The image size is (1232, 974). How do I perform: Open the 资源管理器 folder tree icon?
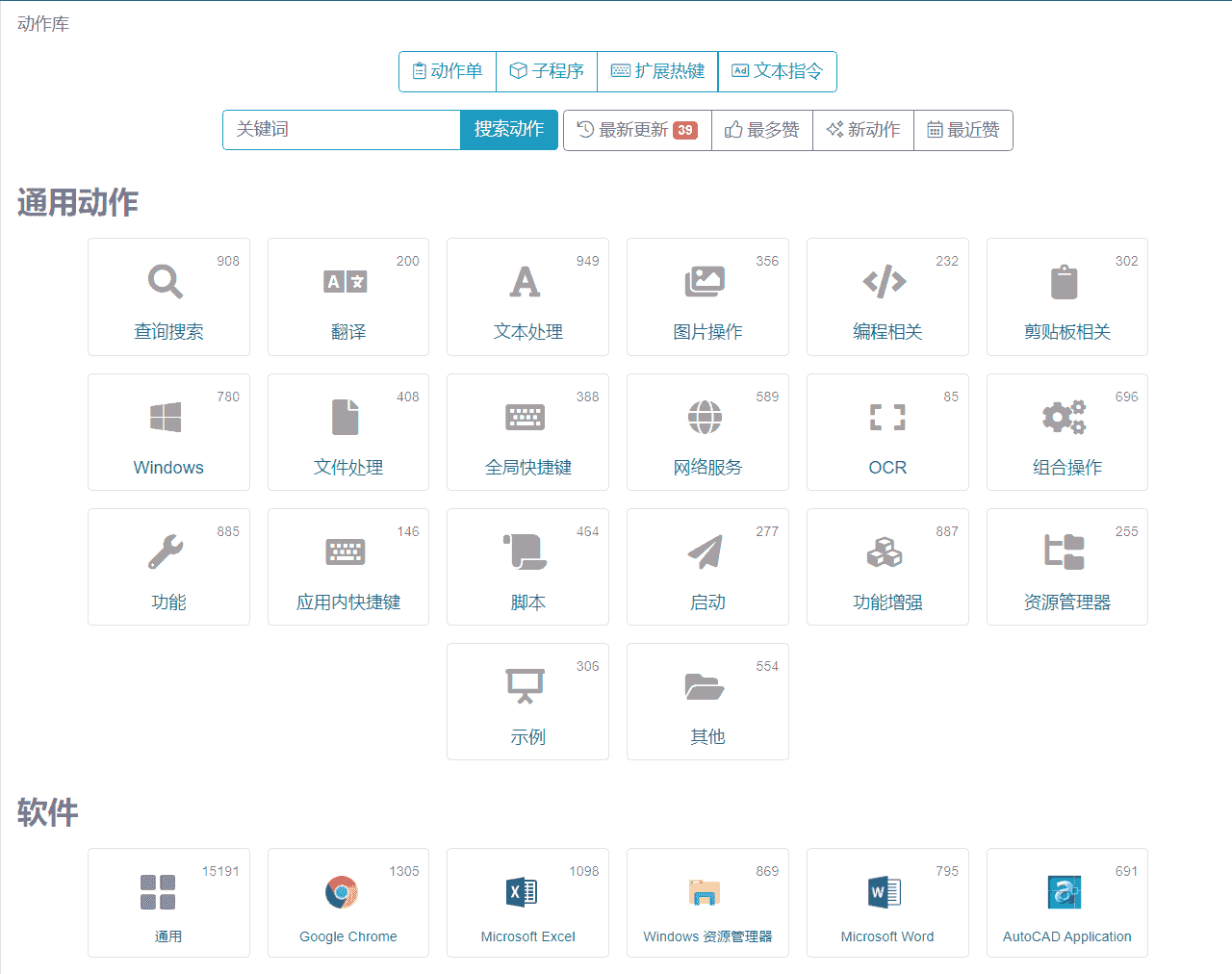(1065, 551)
